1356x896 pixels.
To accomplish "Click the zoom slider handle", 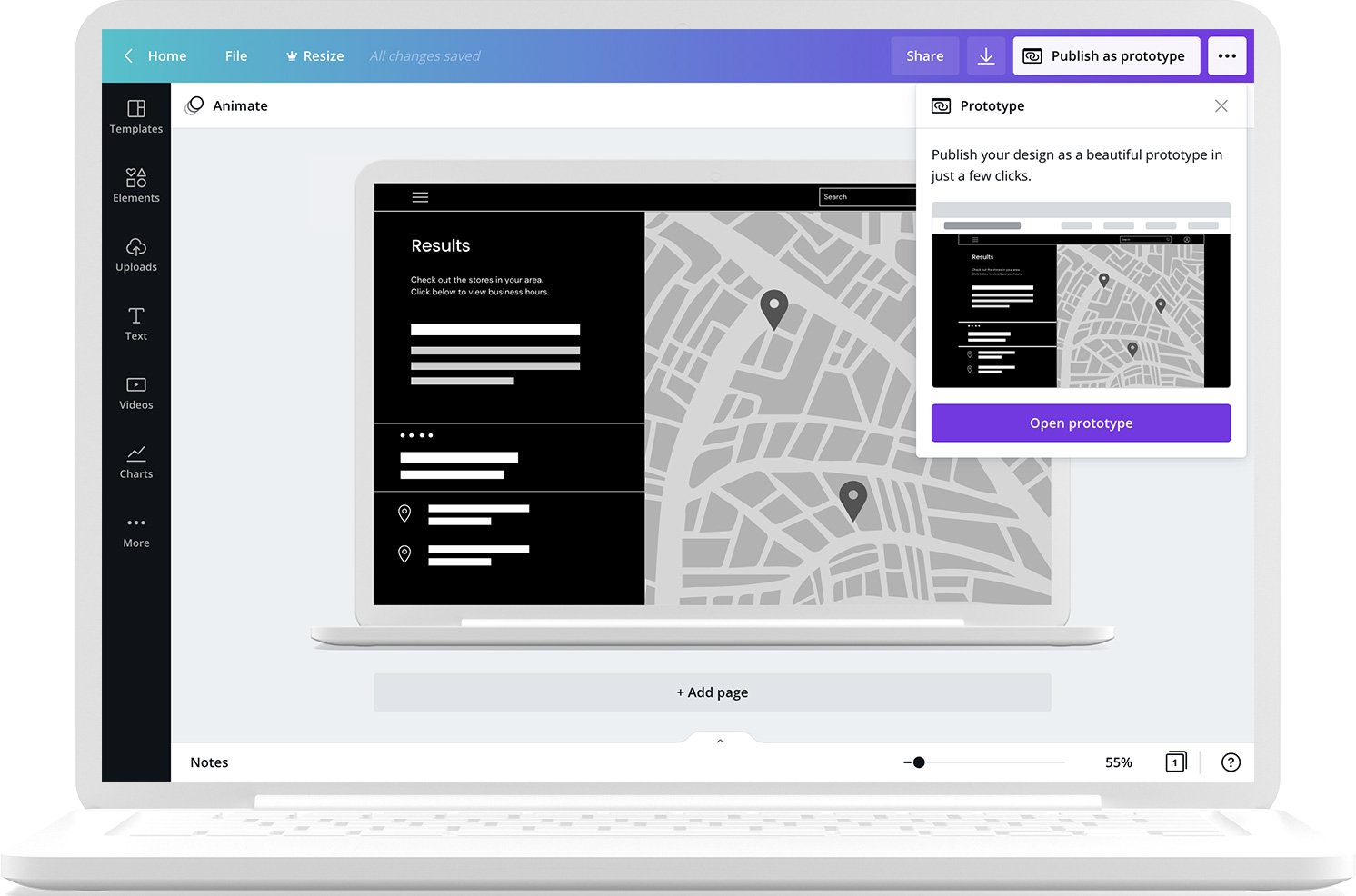I will pos(919,762).
